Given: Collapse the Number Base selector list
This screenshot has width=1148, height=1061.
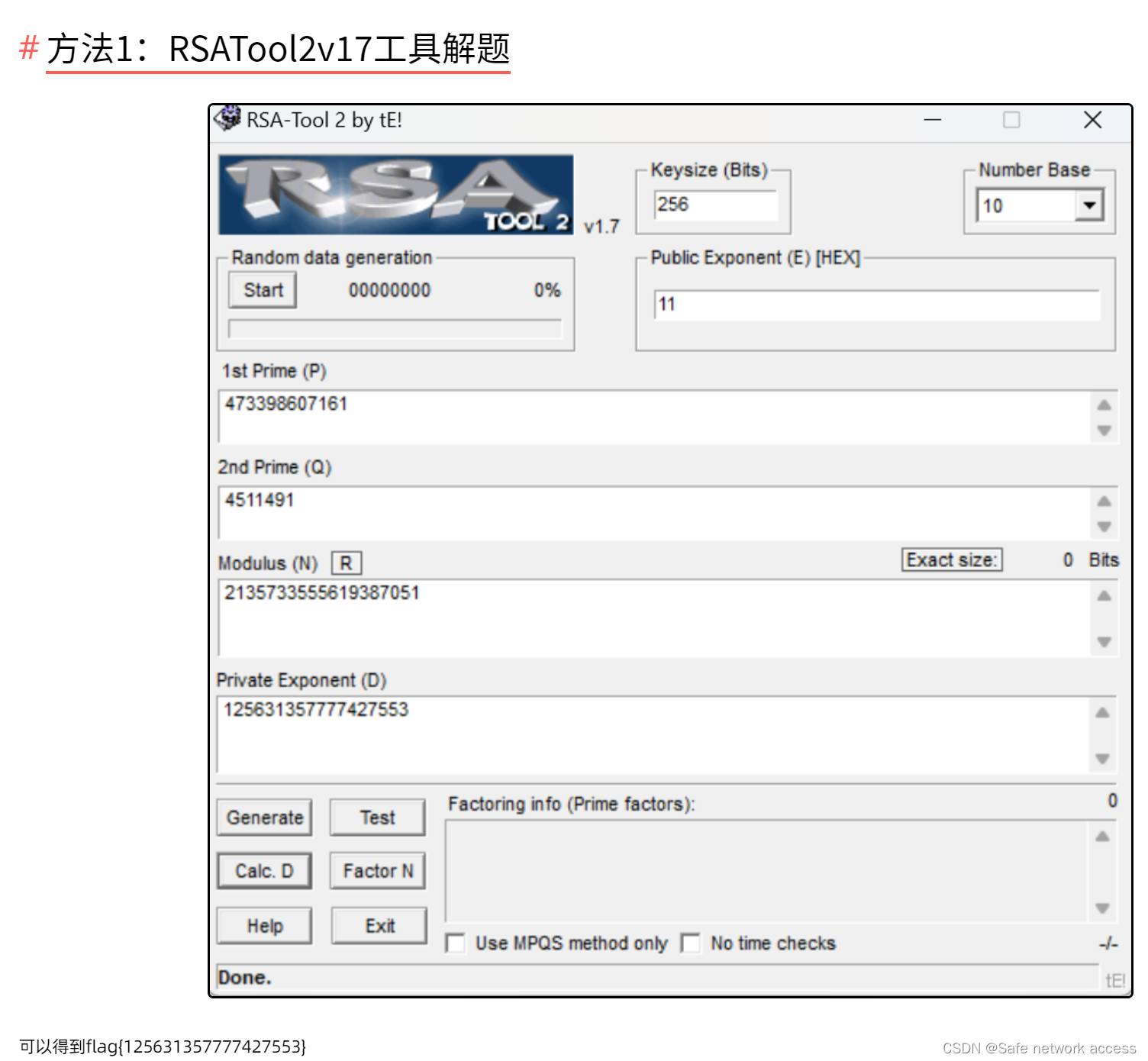Looking at the screenshot, I should 1090,205.
